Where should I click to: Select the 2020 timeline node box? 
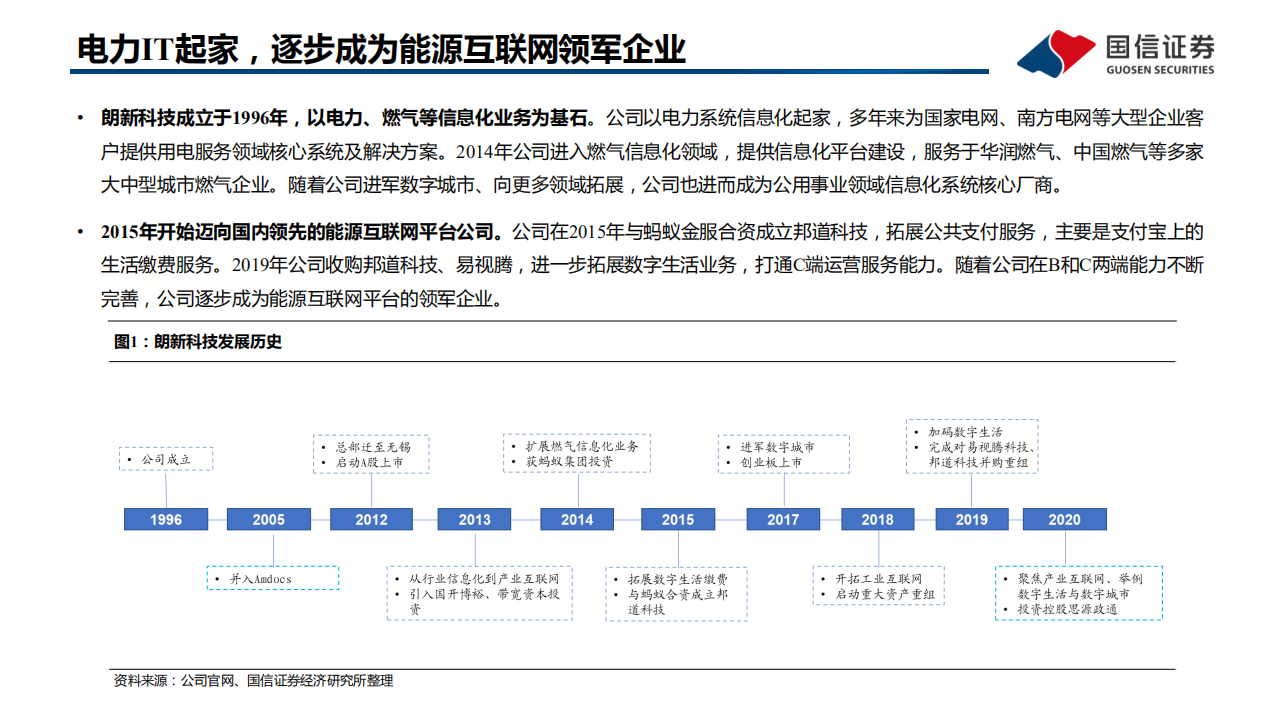1065,519
